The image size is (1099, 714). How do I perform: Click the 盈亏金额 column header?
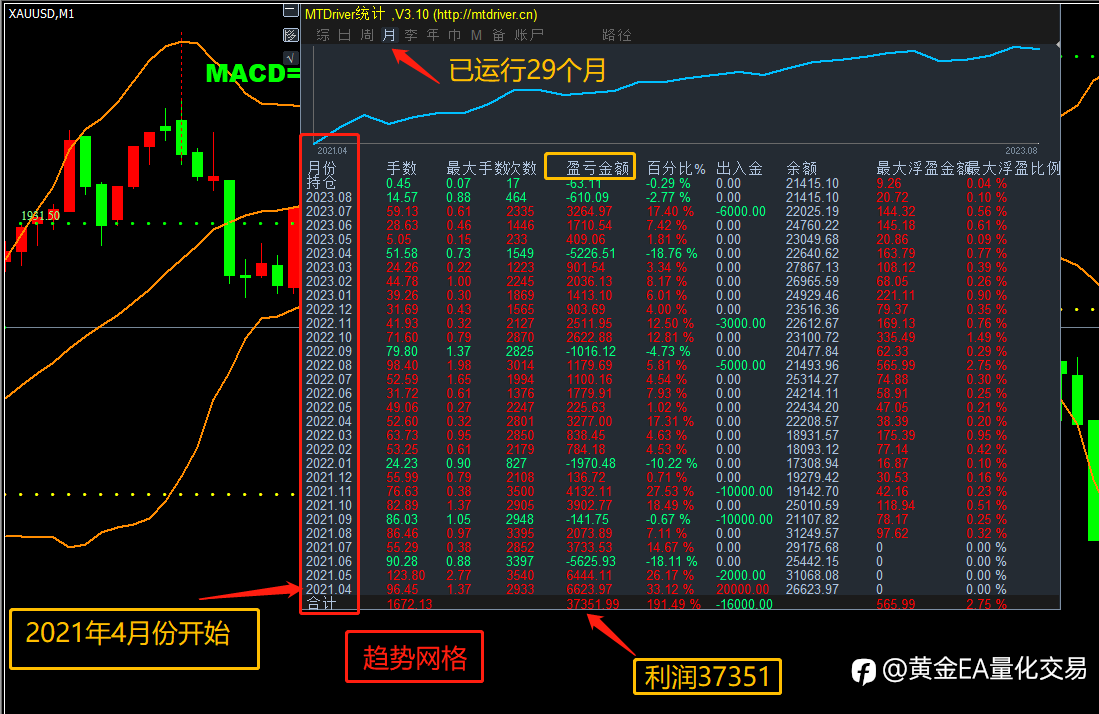[598, 168]
